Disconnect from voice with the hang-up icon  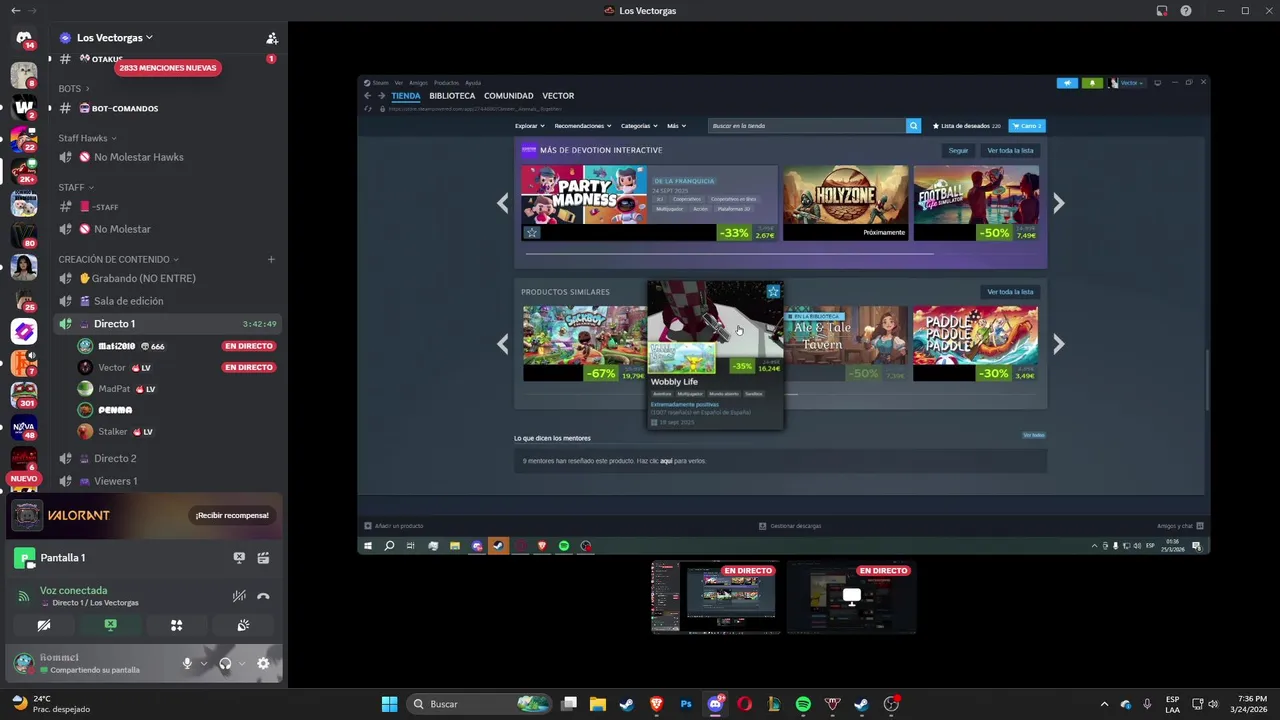tap(263, 596)
